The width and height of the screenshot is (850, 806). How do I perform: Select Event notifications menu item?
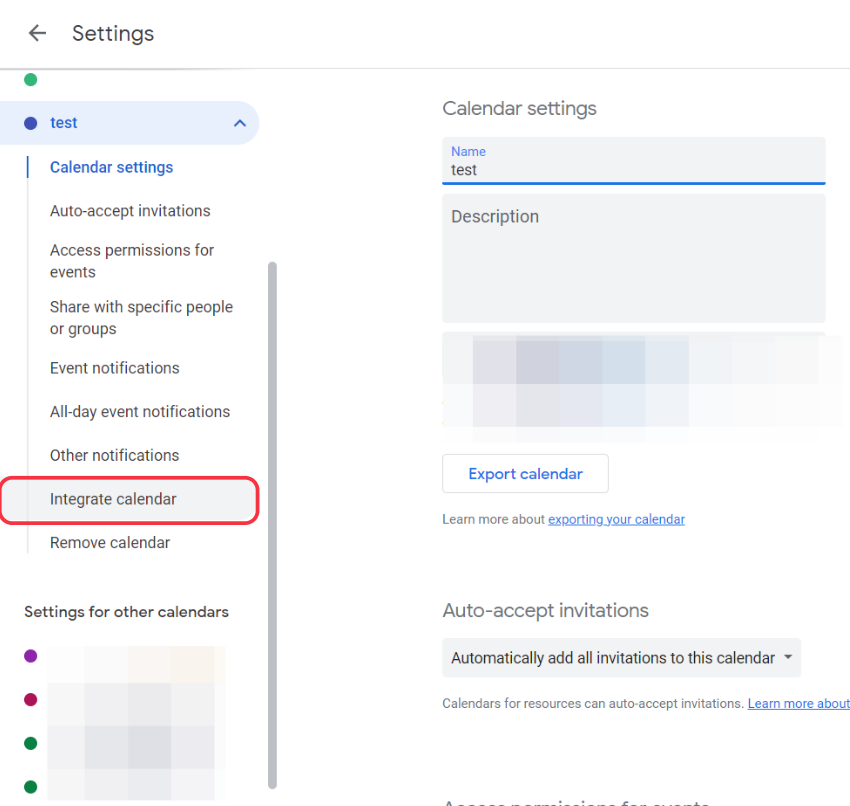(115, 368)
